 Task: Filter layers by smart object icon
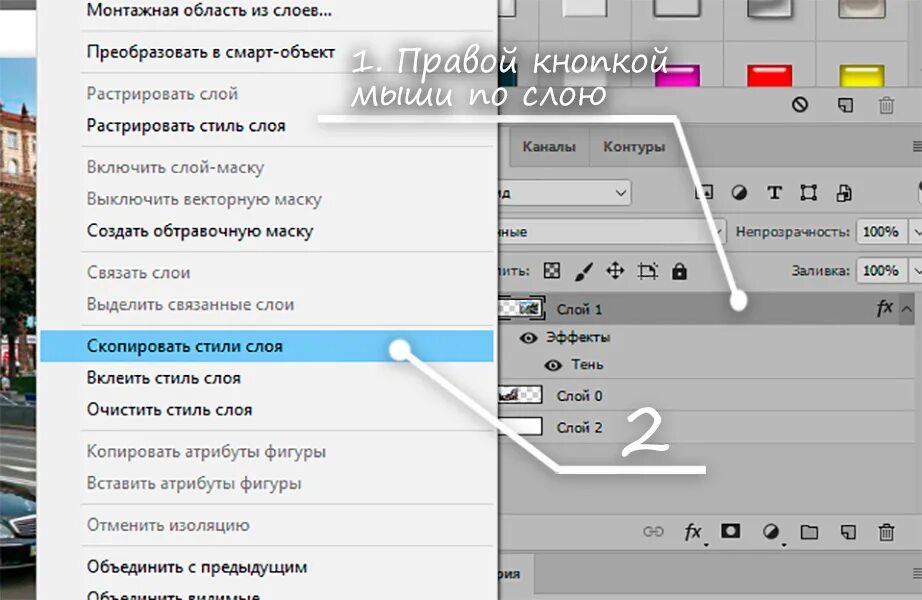pyautogui.click(x=844, y=192)
